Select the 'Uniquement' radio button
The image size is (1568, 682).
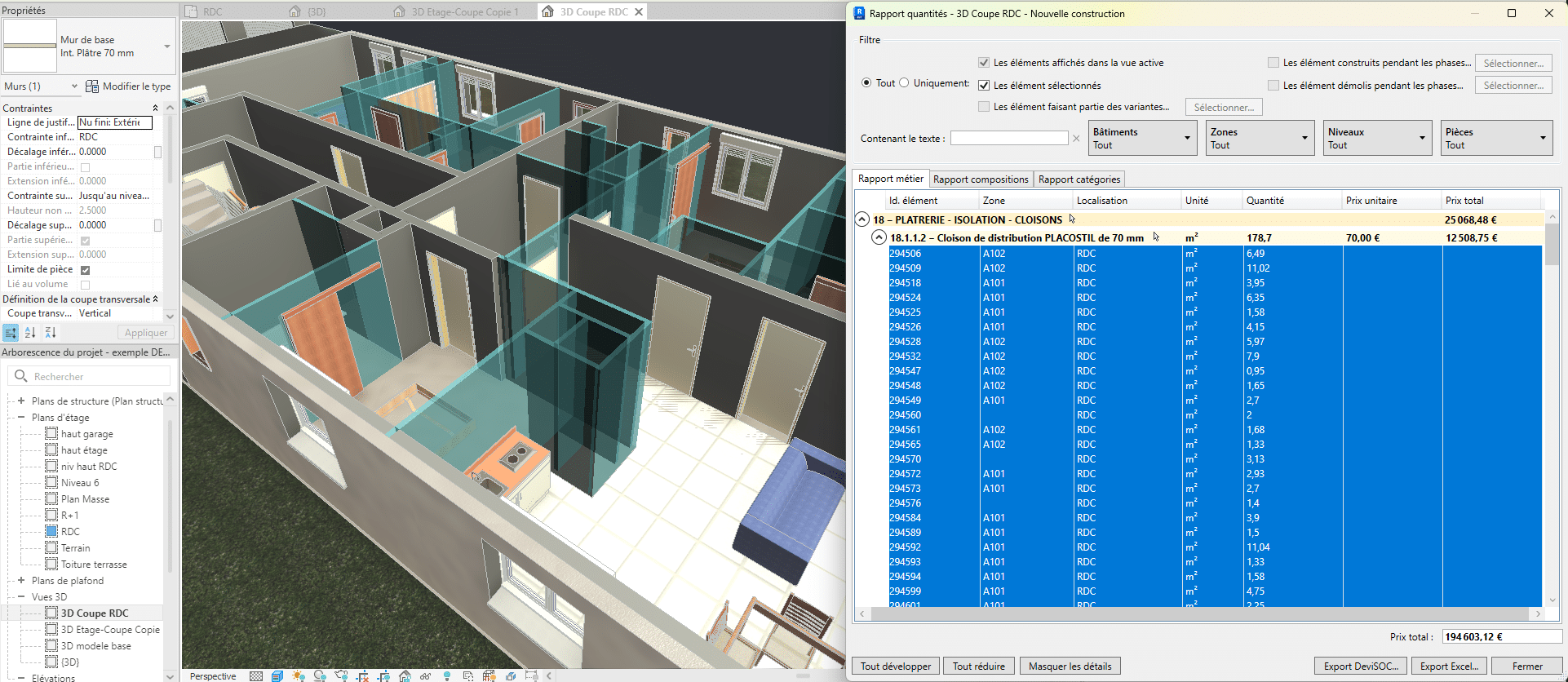point(904,83)
